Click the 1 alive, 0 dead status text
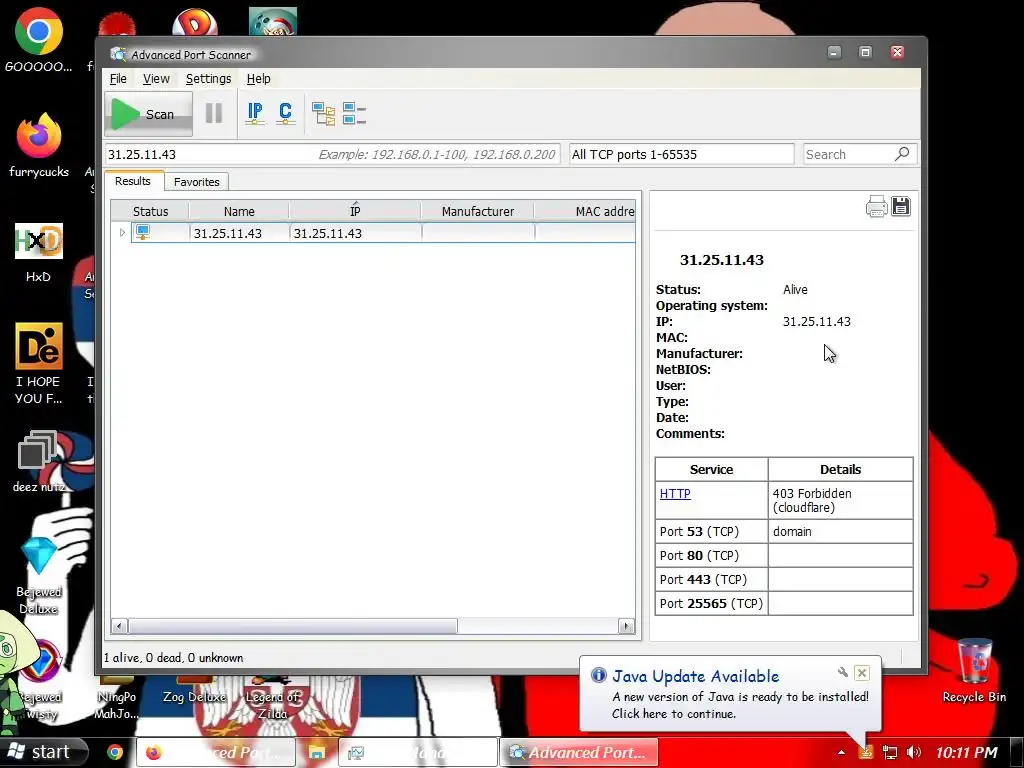The image size is (1024, 768). (x=174, y=658)
